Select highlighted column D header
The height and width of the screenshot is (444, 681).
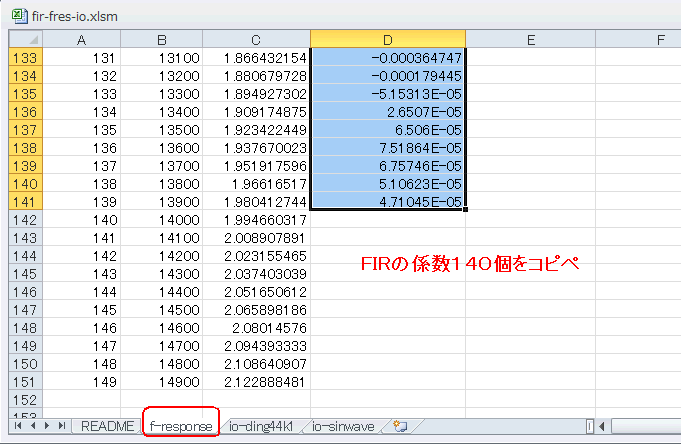388,40
